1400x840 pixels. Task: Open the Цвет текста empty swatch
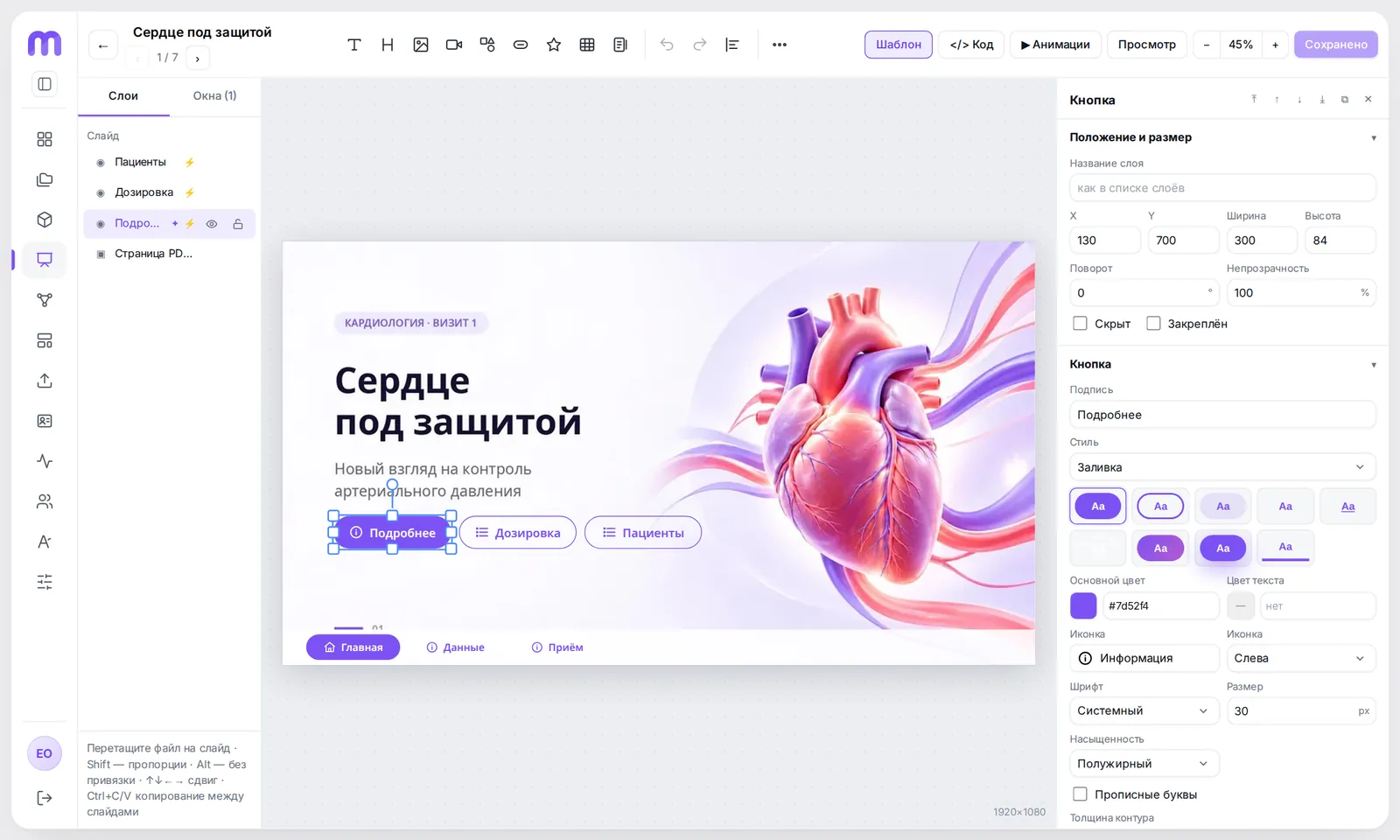tap(1240, 605)
